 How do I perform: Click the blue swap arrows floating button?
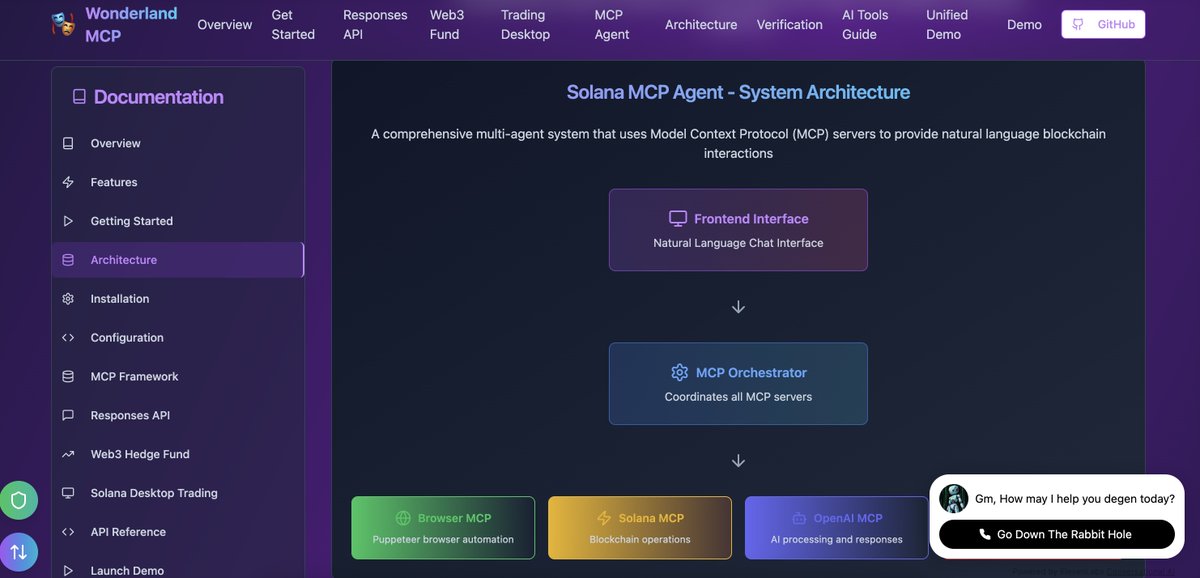pyautogui.click(x=18, y=552)
